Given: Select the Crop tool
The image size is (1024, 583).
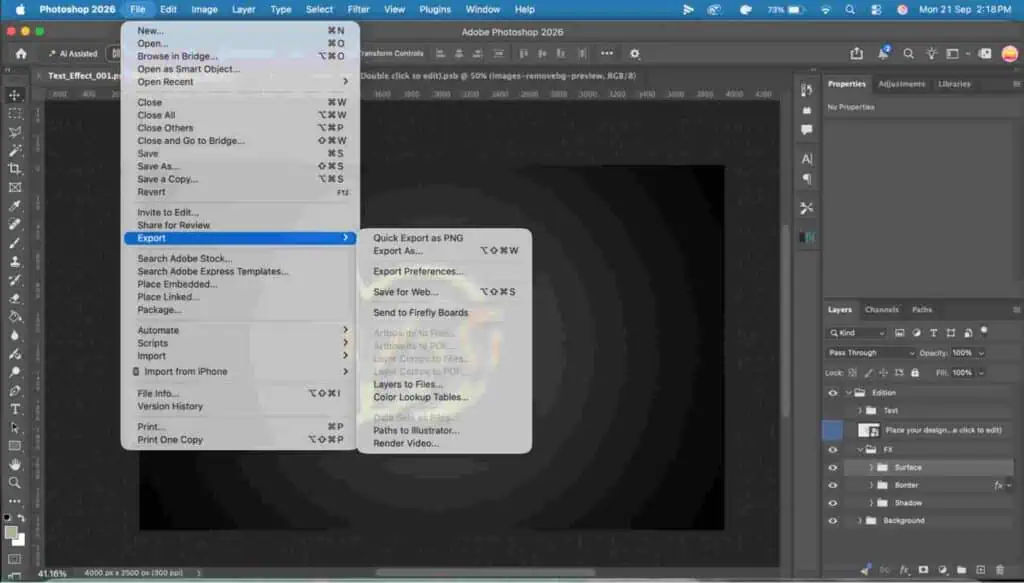Looking at the screenshot, I should click(14, 169).
